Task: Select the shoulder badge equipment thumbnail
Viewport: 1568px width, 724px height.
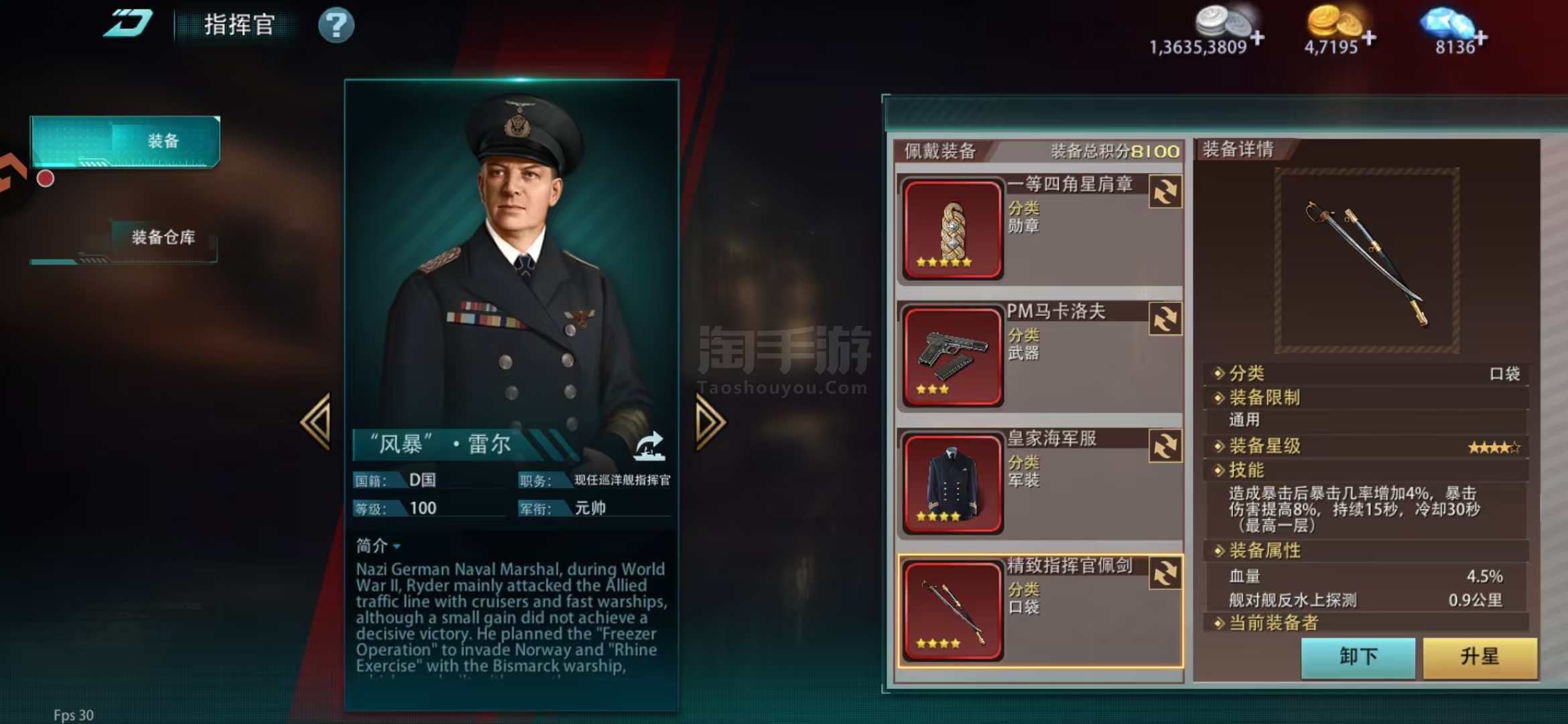Action: pyautogui.click(x=952, y=229)
